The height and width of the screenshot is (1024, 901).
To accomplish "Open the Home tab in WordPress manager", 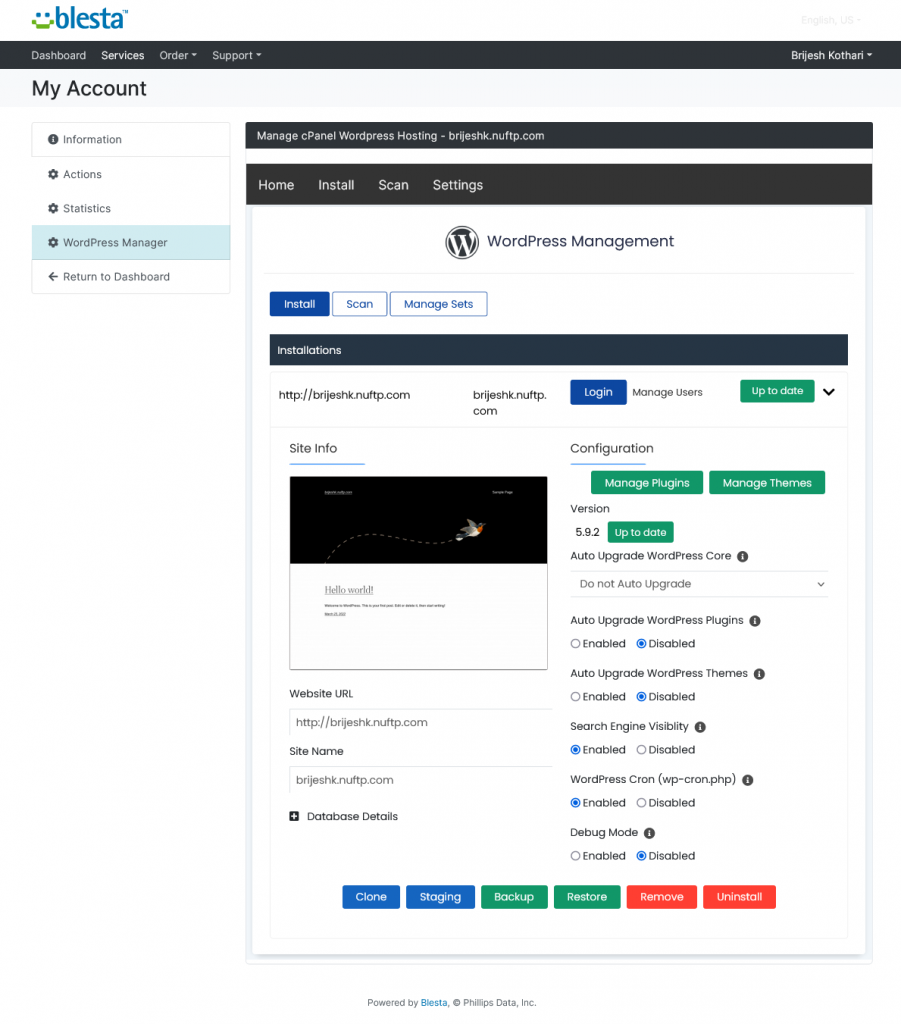I will point(276,185).
